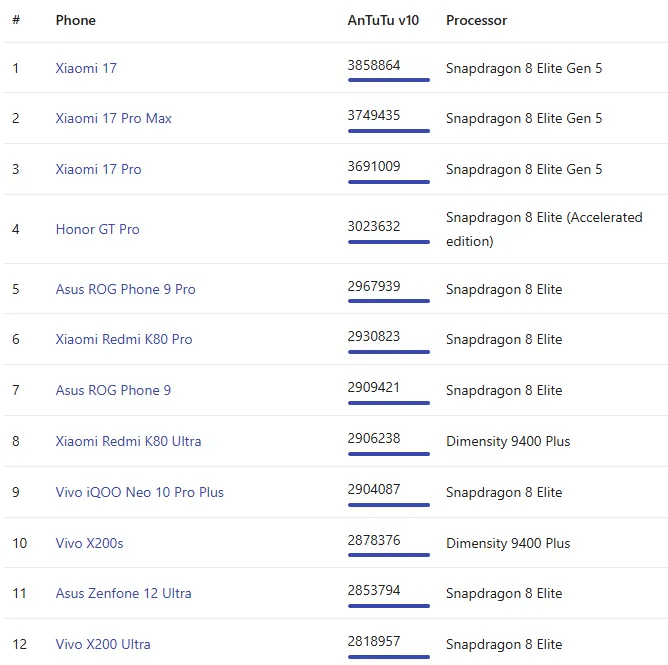The image size is (668, 665).
Task: Open Vivo iQOO Neo 10 Pro Plus
Action: coord(139,492)
